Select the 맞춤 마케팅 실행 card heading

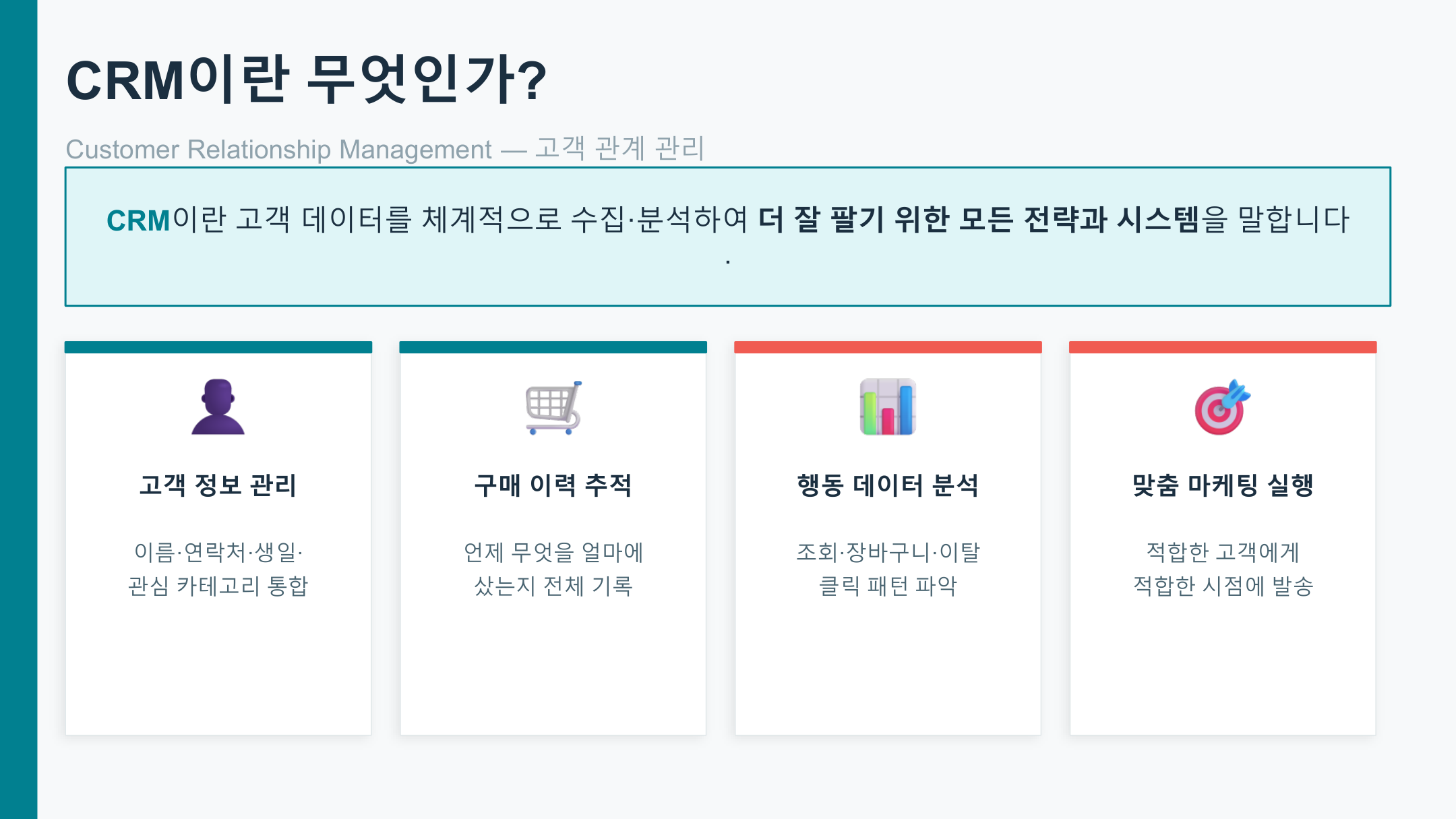click(x=1223, y=485)
